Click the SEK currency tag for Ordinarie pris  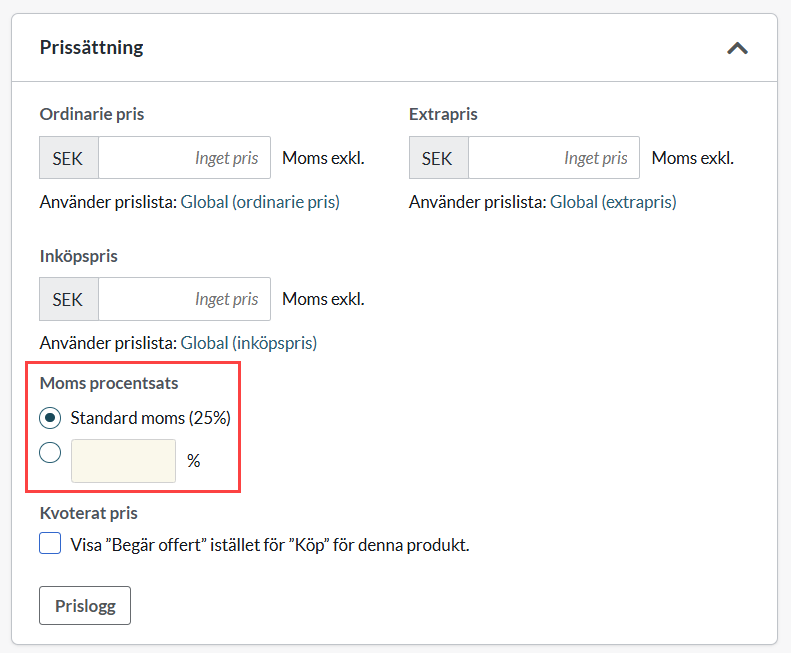[x=68, y=158]
